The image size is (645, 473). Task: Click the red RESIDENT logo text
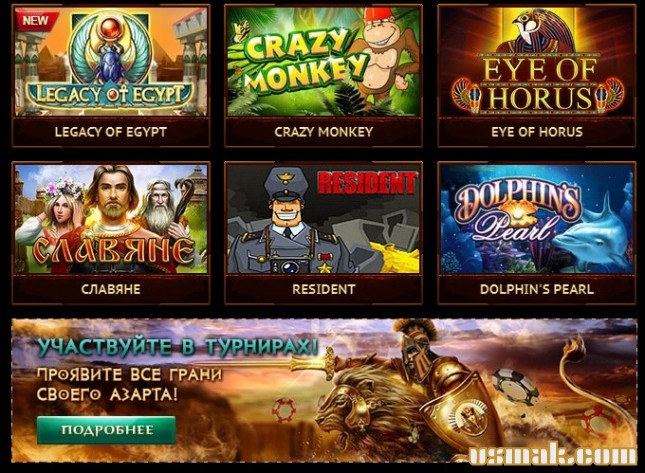(x=367, y=183)
